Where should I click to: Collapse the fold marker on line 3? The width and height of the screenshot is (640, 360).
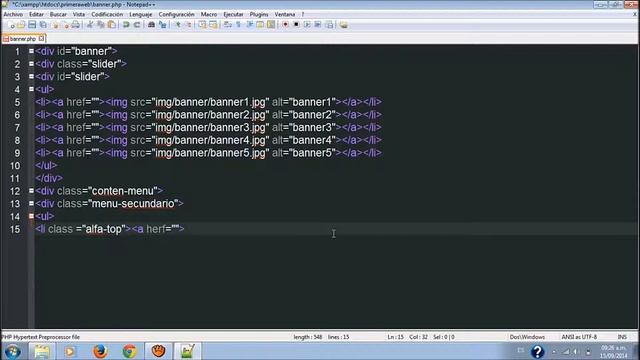(x=31, y=76)
